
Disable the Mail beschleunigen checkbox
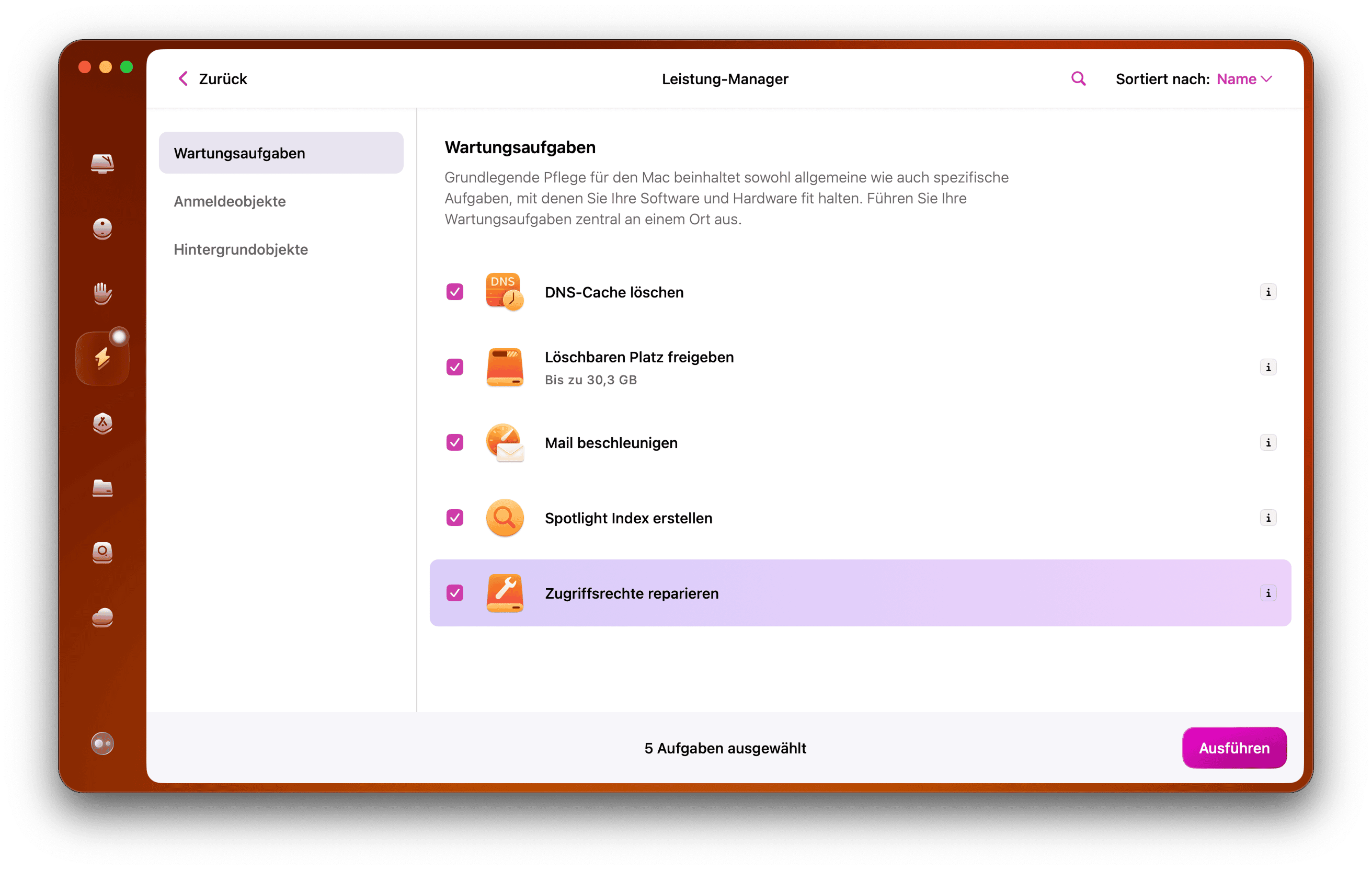454,443
